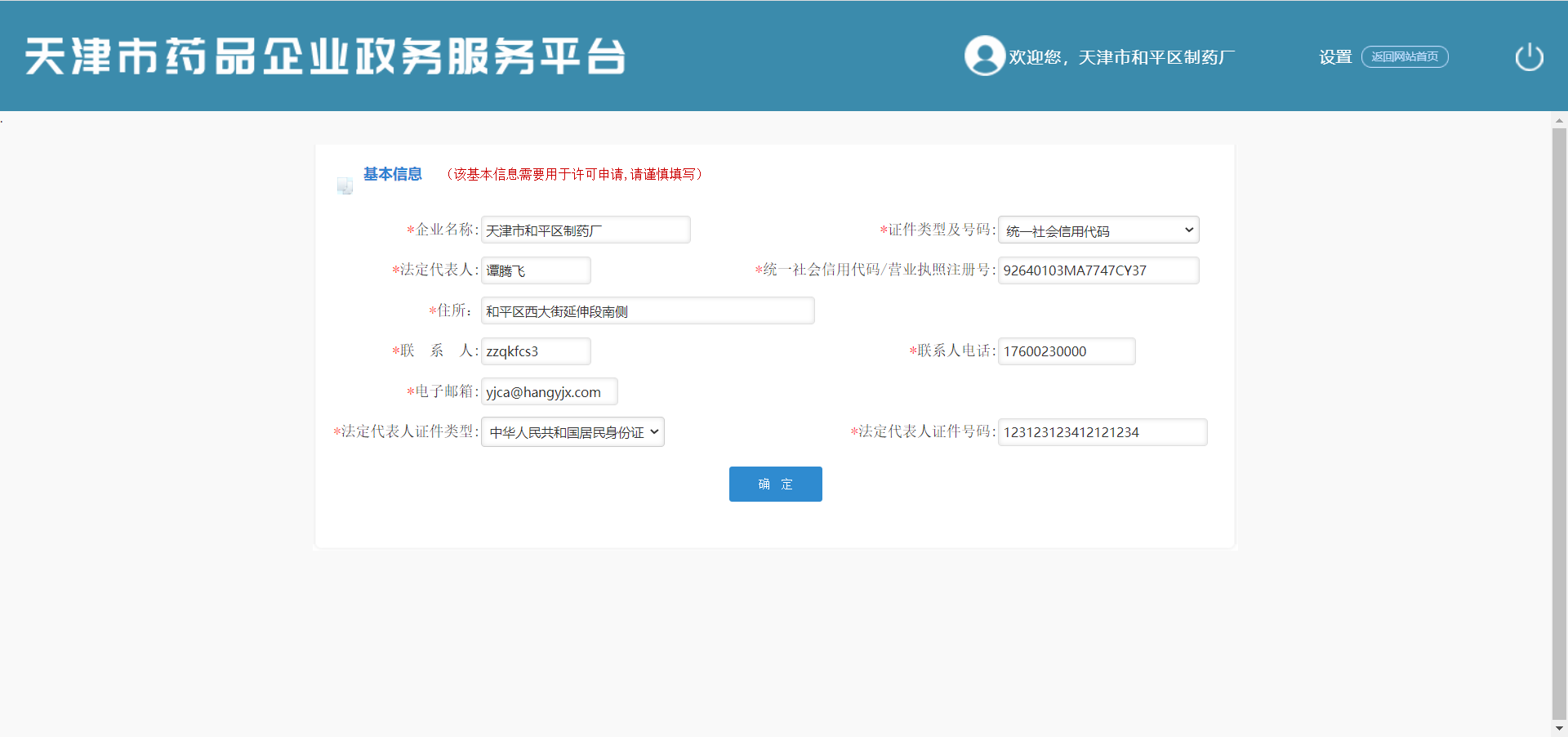
Task: Click the document icon beside 基本信息
Action: tap(345, 185)
